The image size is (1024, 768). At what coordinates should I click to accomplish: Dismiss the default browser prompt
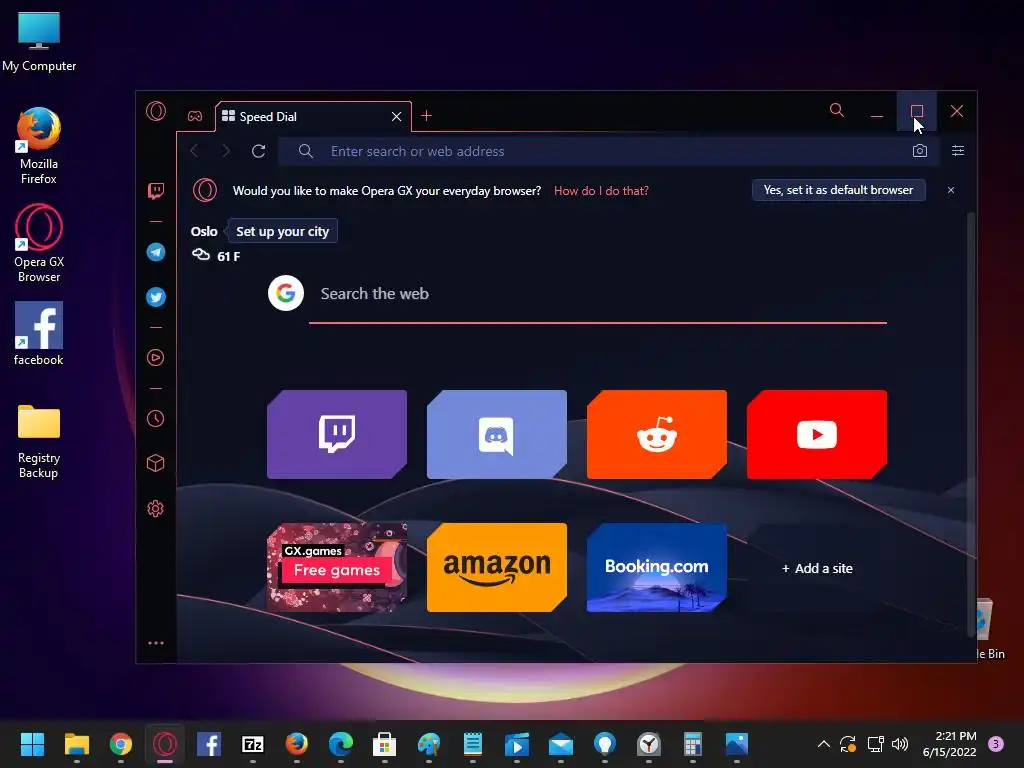(951, 190)
